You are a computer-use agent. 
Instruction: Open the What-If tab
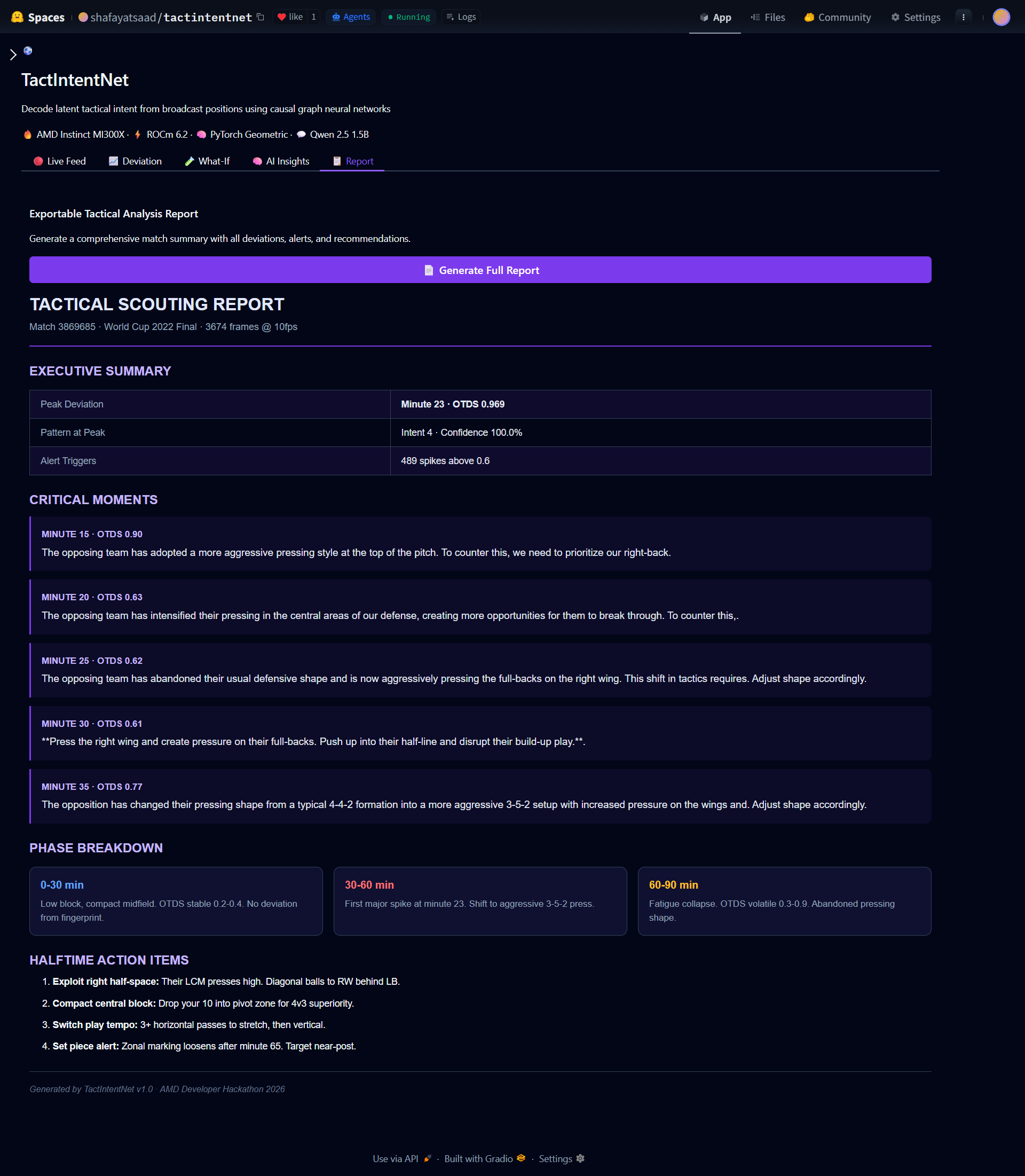(x=207, y=161)
